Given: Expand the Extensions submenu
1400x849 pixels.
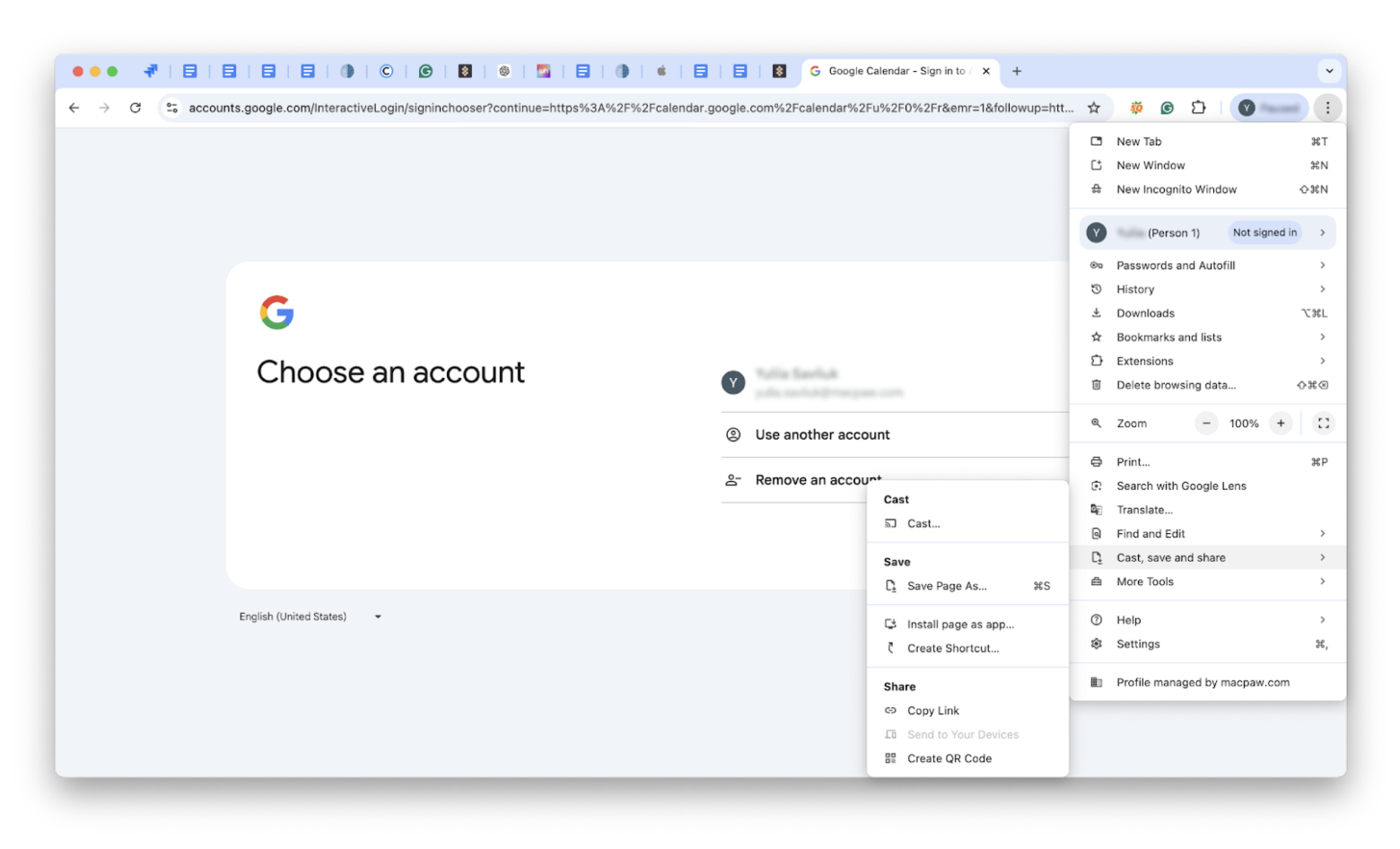Looking at the screenshot, I should pos(1208,362).
